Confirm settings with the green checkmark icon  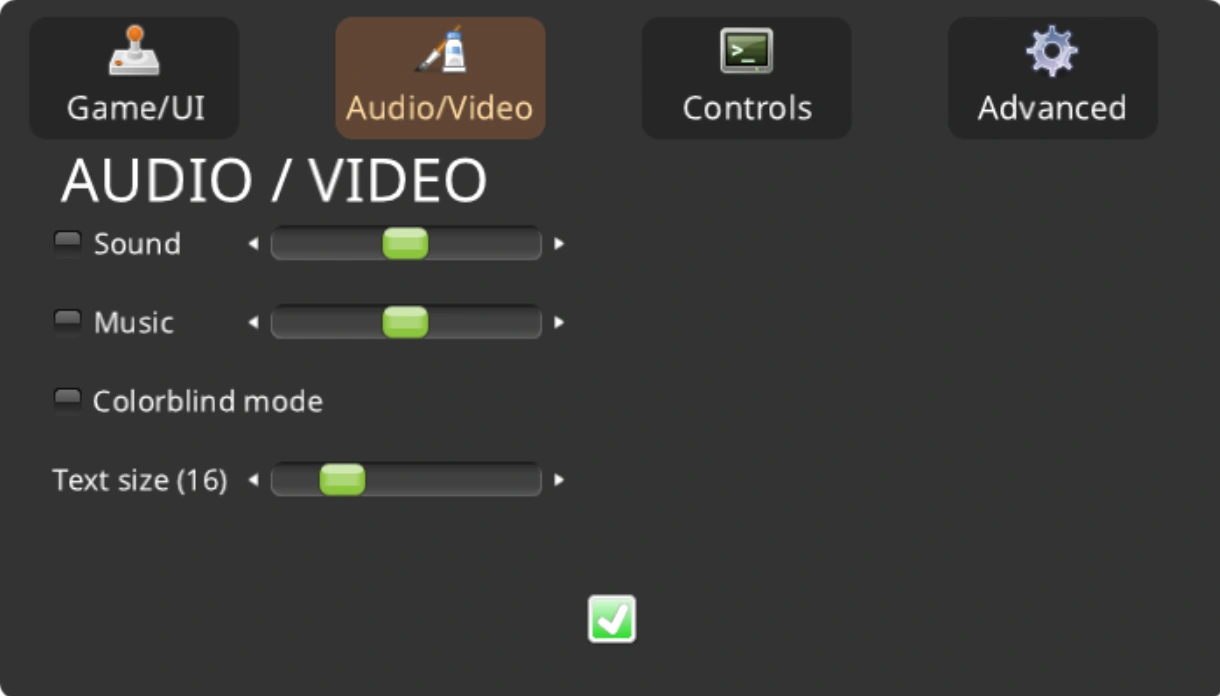(x=612, y=619)
